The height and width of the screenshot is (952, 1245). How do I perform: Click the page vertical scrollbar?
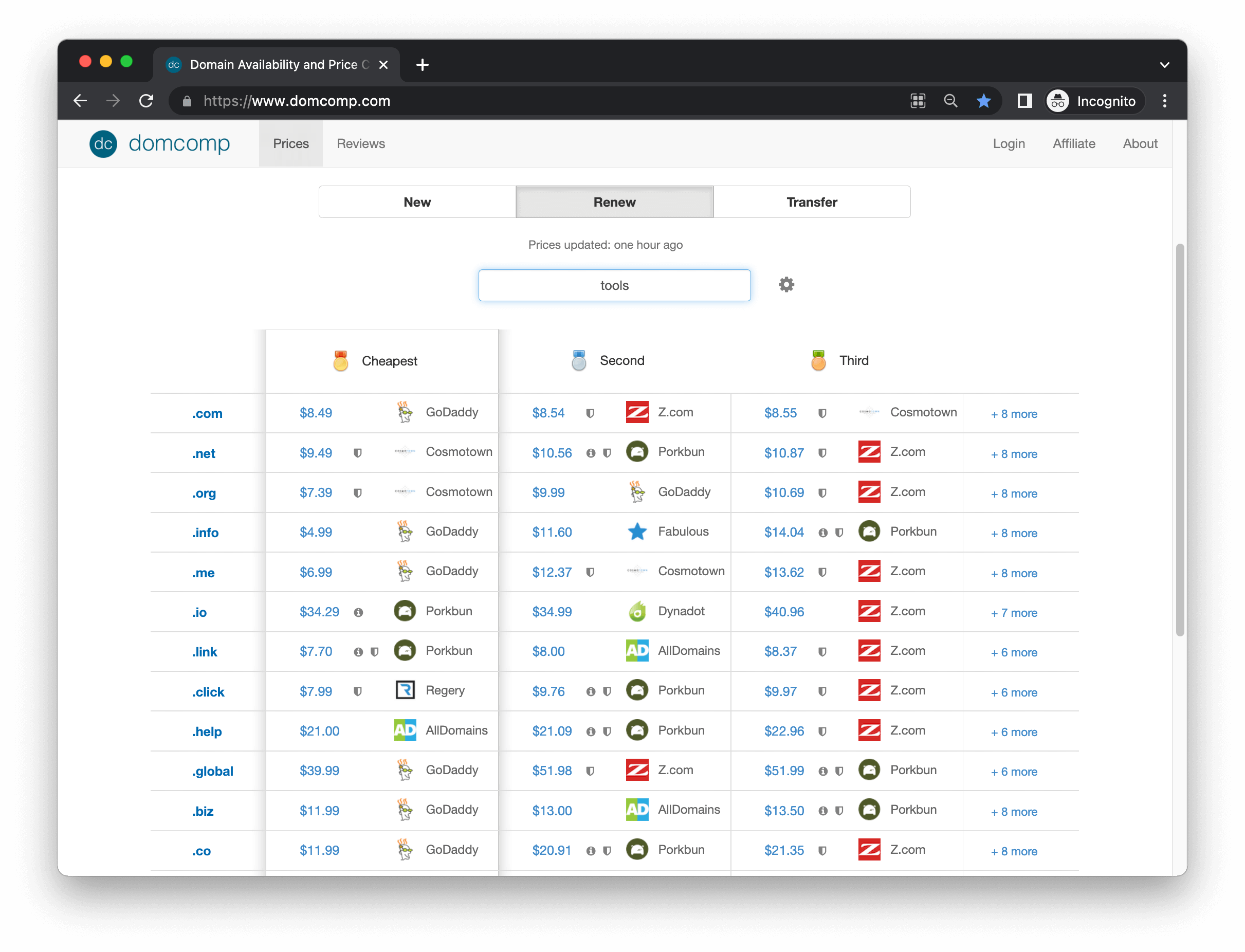coord(1180,440)
